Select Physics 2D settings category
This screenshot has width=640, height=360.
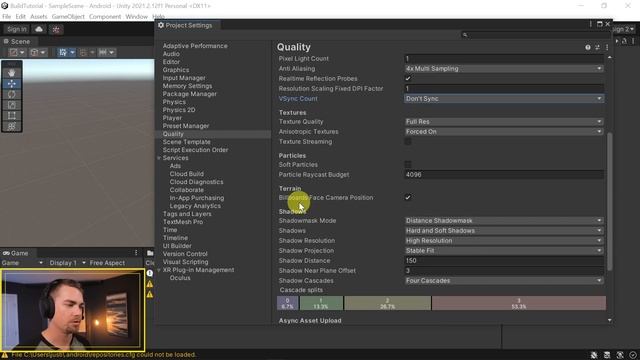click(179, 110)
